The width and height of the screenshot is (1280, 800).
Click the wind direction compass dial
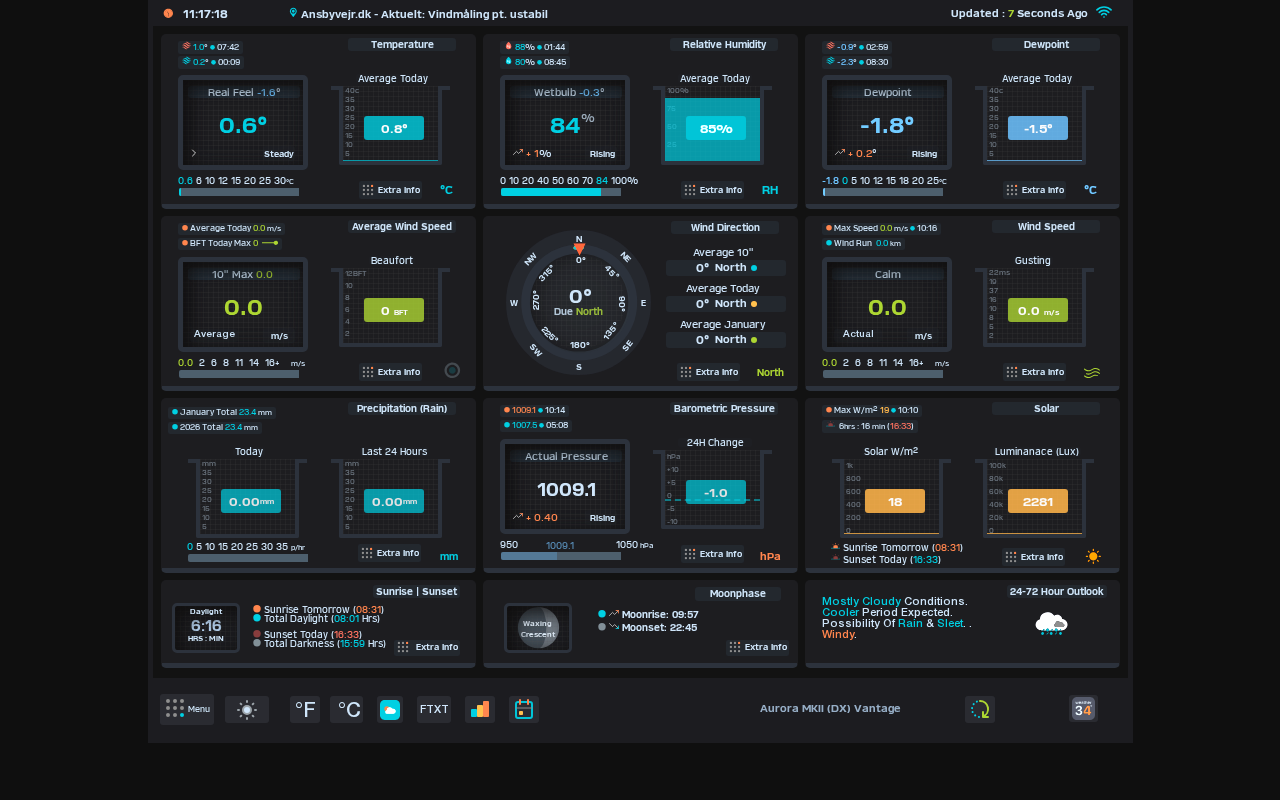pyautogui.click(x=579, y=302)
